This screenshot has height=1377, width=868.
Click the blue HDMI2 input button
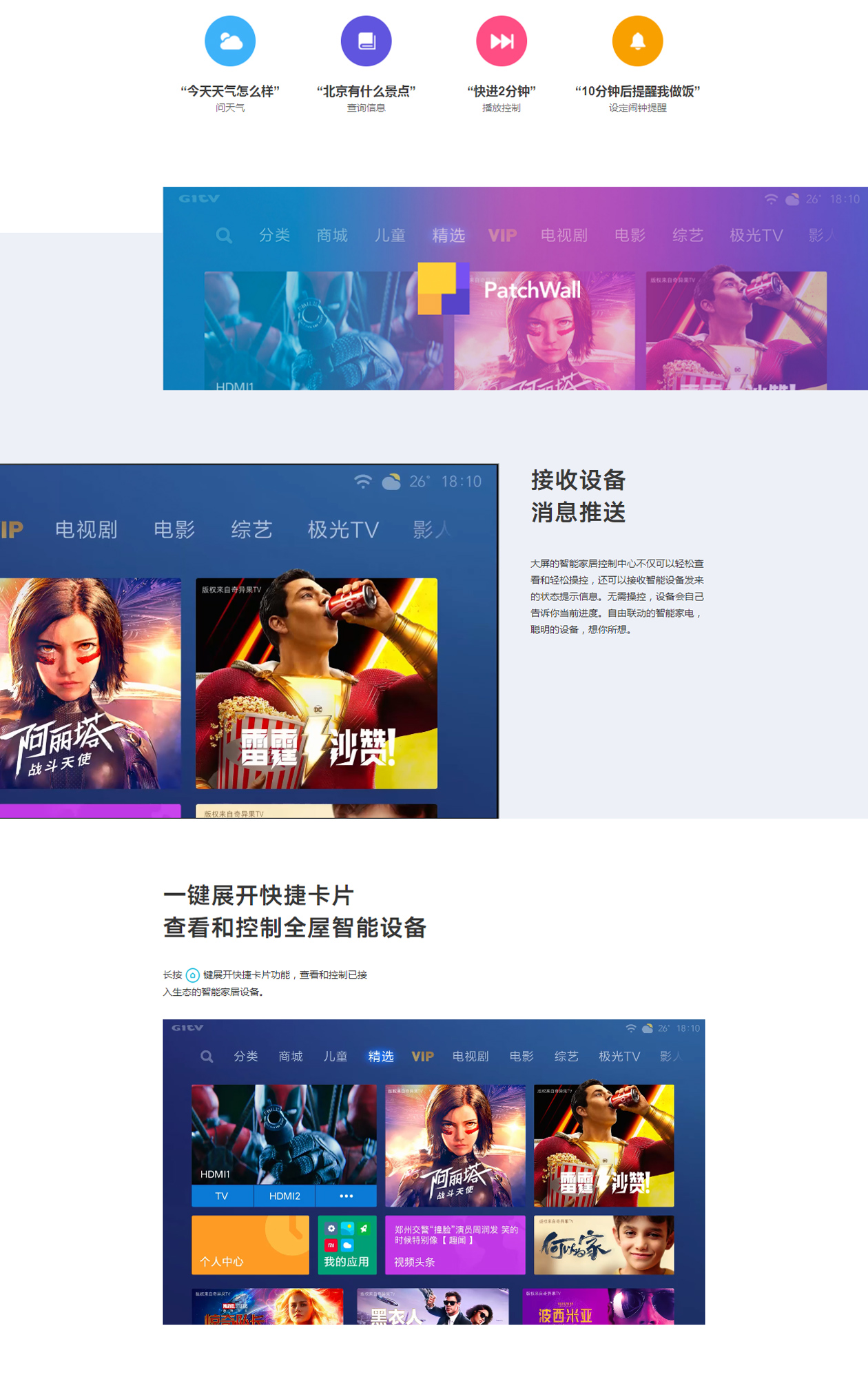(285, 1196)
